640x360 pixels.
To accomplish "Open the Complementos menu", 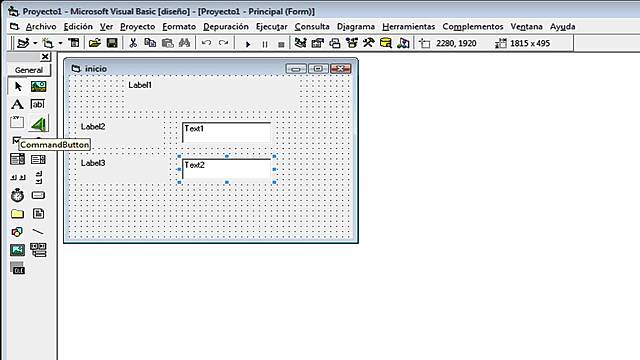I will click(x=473, y=27).
